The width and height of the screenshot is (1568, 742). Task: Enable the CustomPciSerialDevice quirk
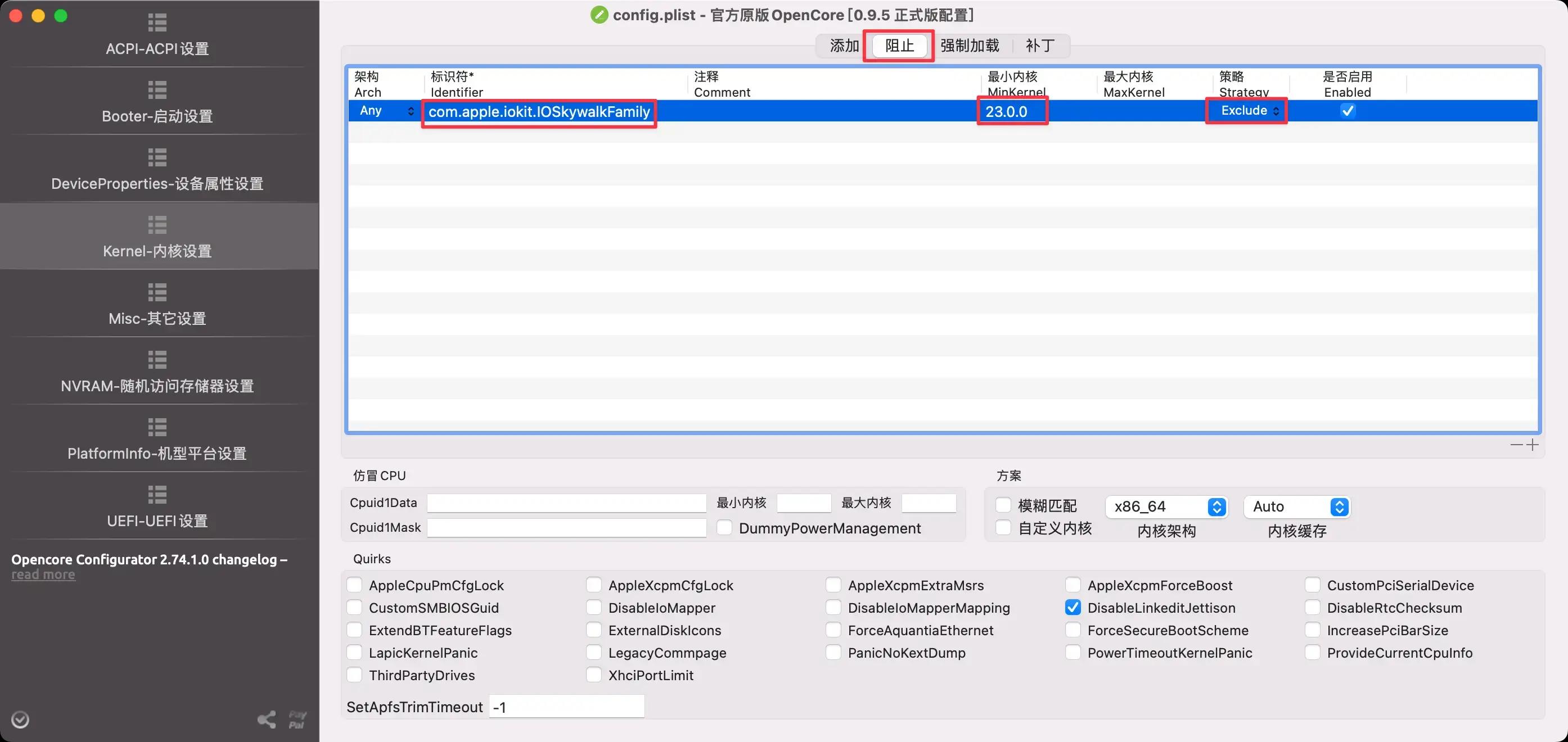click(1312, 585)
